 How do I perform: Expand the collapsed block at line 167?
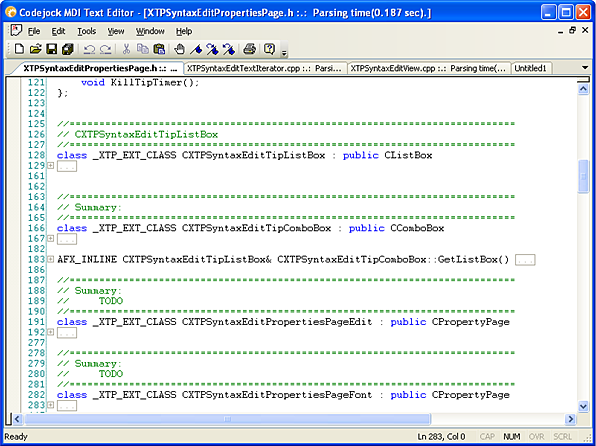50,239
